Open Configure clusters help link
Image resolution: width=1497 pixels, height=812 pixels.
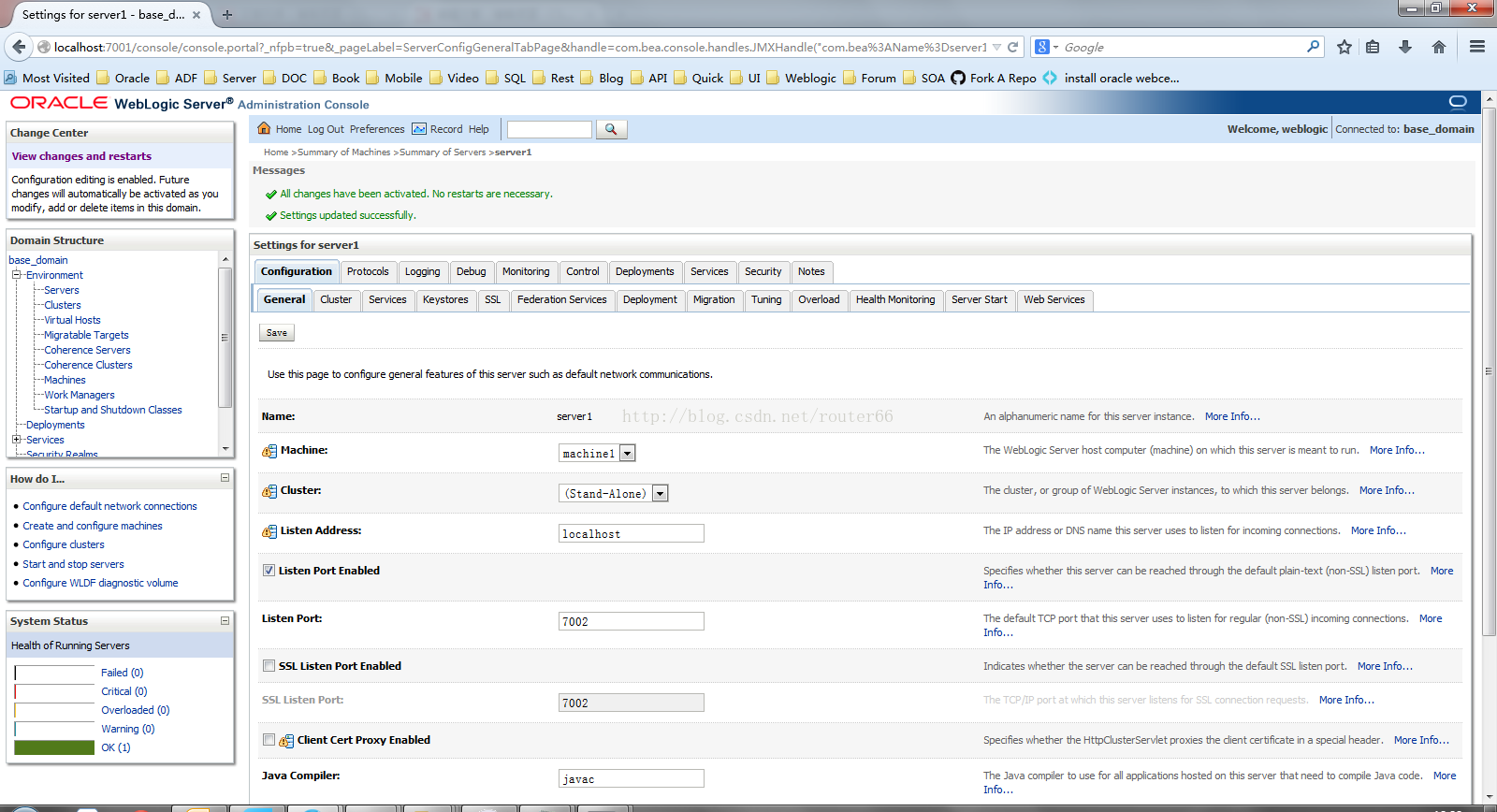click(64, 544)
